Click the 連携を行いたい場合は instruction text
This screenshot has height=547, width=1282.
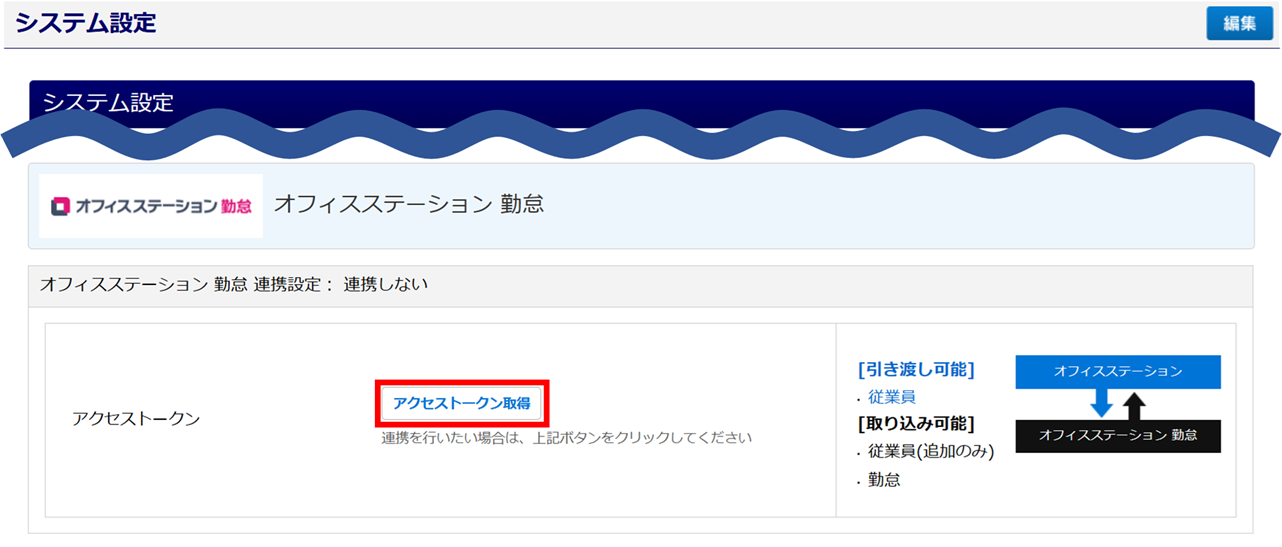[566, 438]
